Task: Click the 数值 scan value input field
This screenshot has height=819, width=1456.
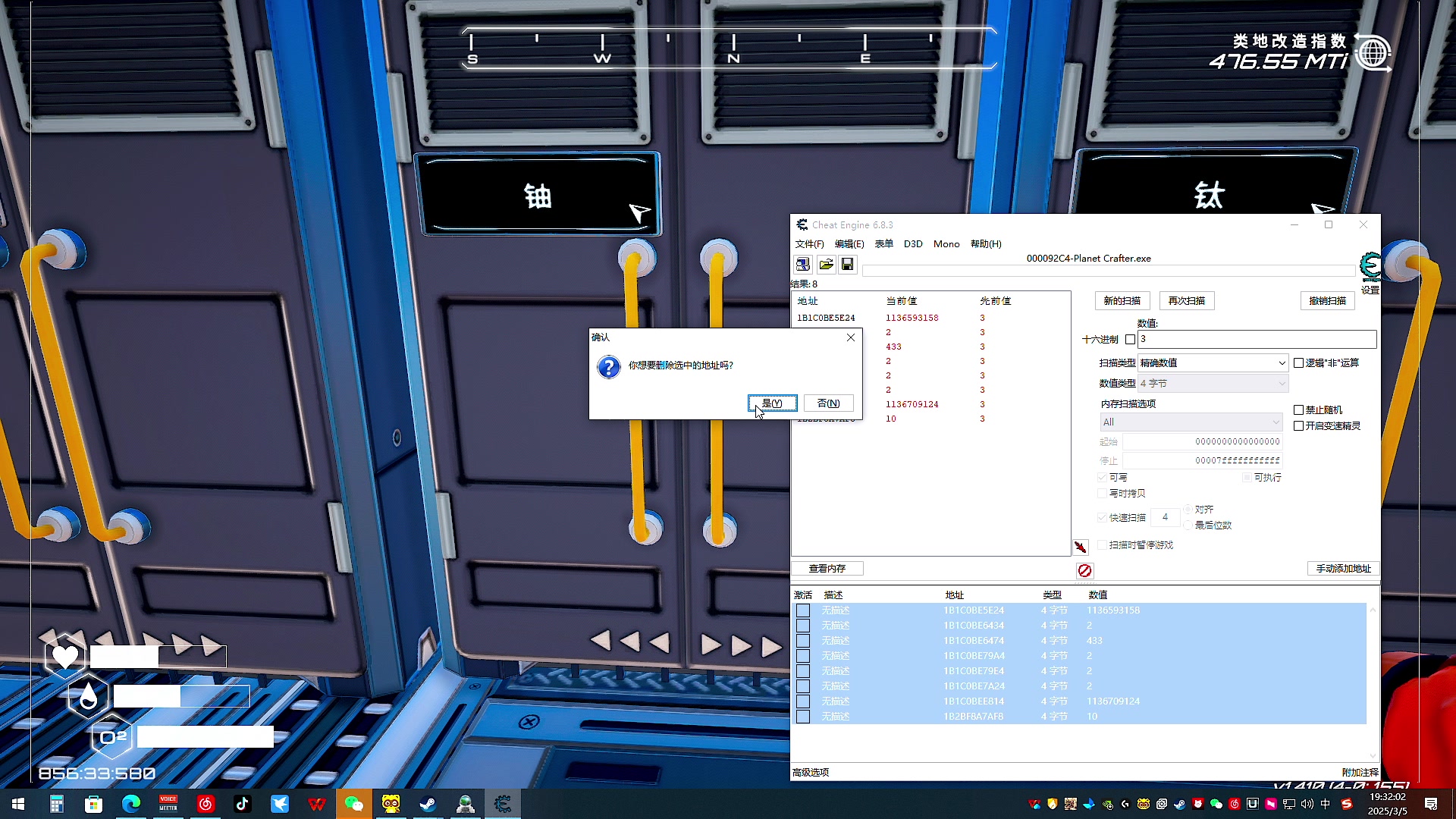Action: point(1257,340)
